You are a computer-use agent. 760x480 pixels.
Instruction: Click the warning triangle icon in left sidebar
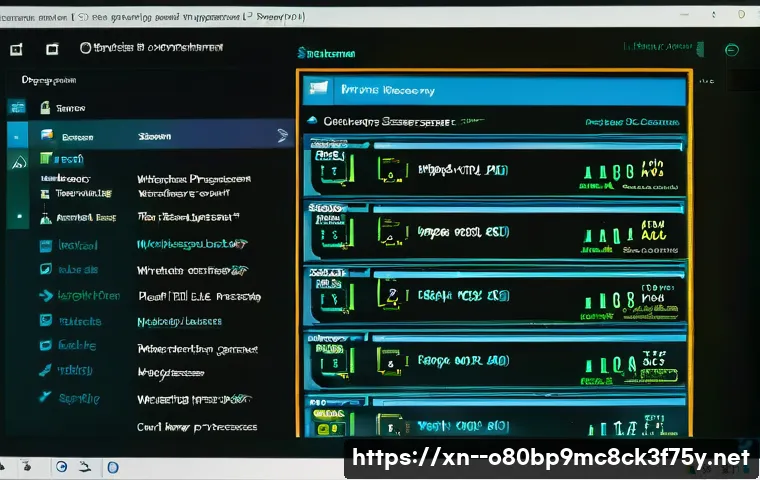pyautogui.click(x=45, y=217)
